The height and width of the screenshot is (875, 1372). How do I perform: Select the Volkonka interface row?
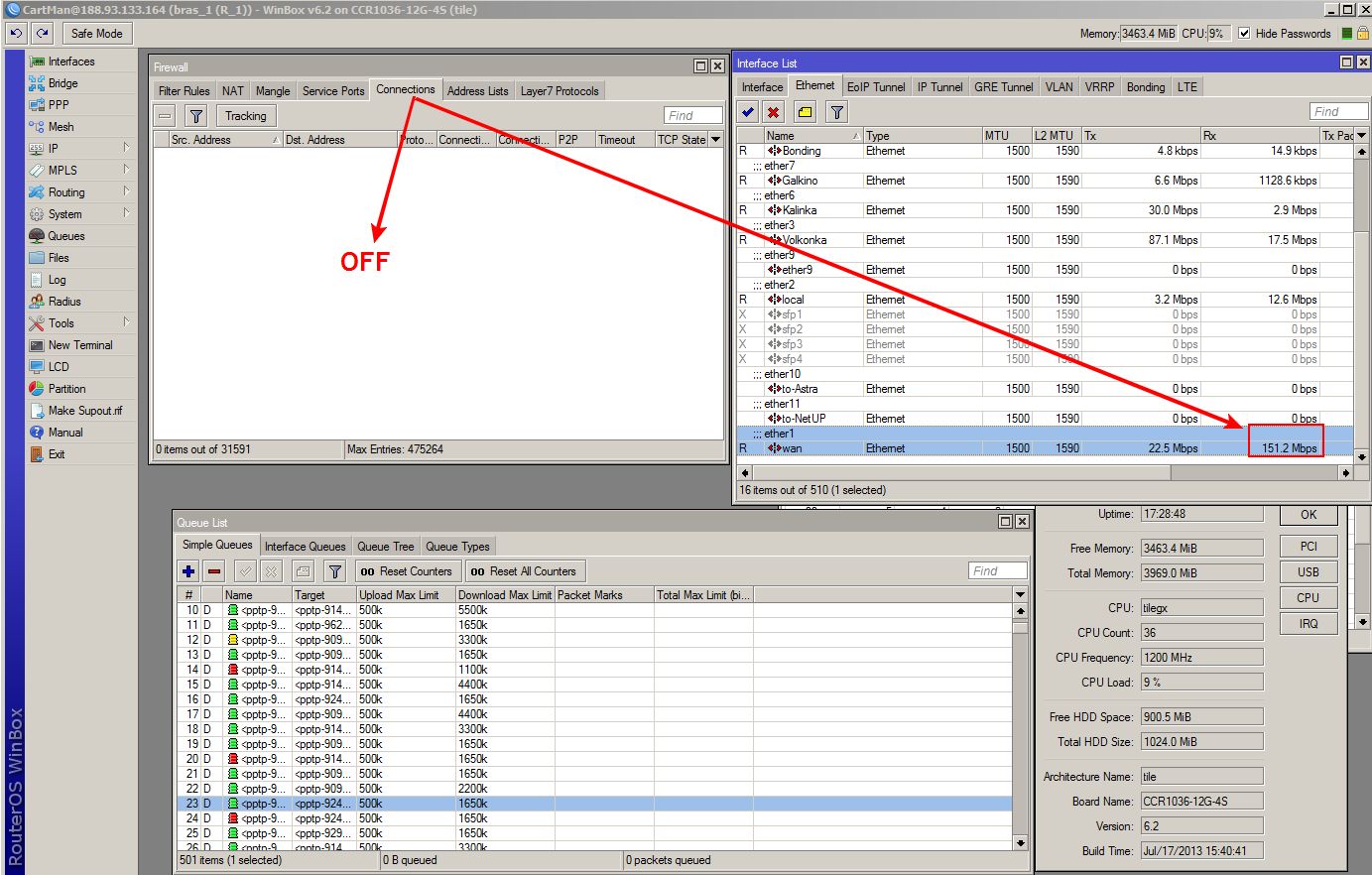[x=1045, y=240]
